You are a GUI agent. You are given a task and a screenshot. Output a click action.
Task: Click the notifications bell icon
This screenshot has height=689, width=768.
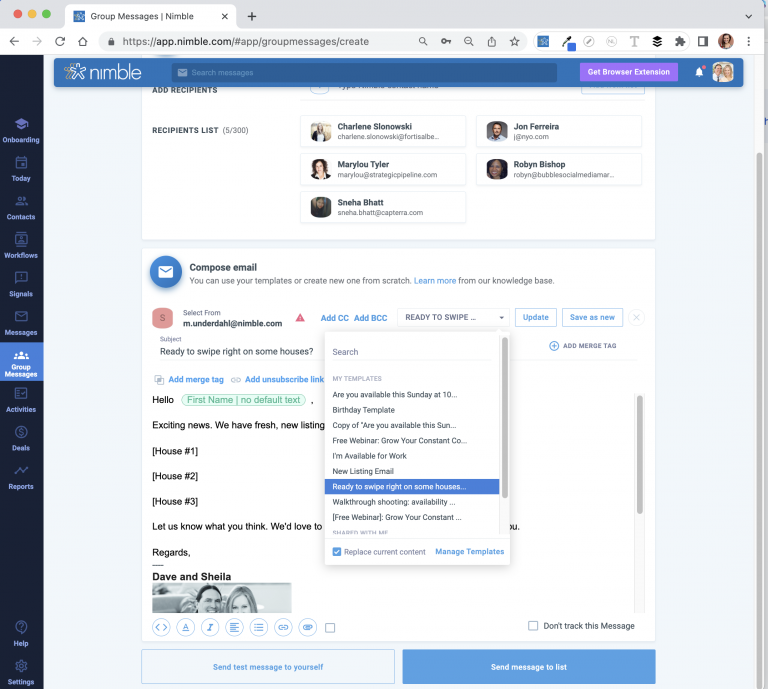(x=699, y=72)
